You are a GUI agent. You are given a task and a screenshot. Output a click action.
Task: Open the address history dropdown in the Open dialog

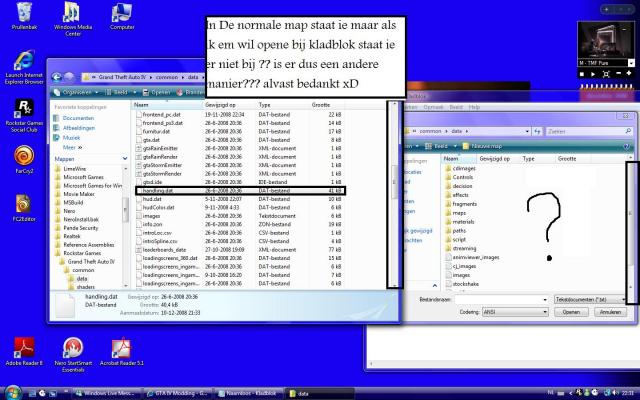click(527, 131)
